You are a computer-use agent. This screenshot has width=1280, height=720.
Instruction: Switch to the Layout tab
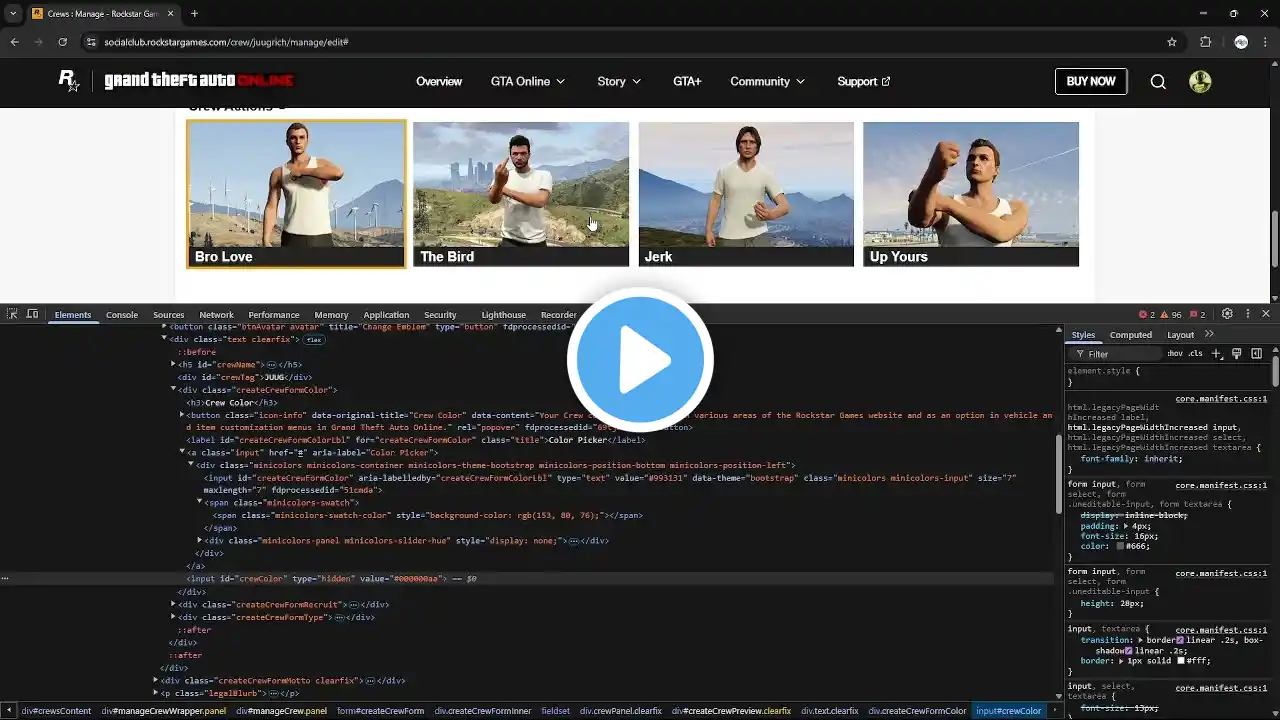coord(1181,335)
